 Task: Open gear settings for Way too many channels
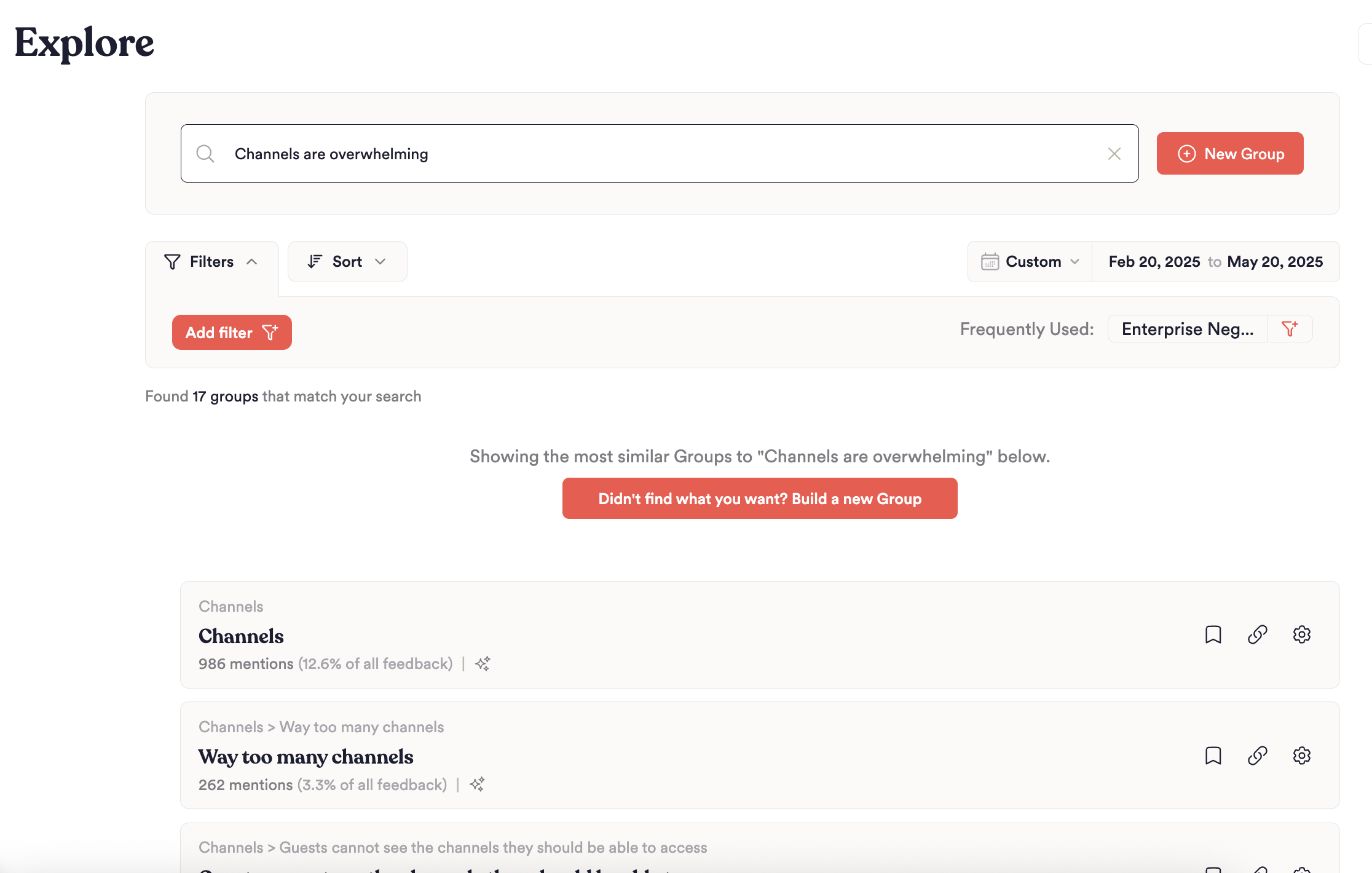(1301, 756)
